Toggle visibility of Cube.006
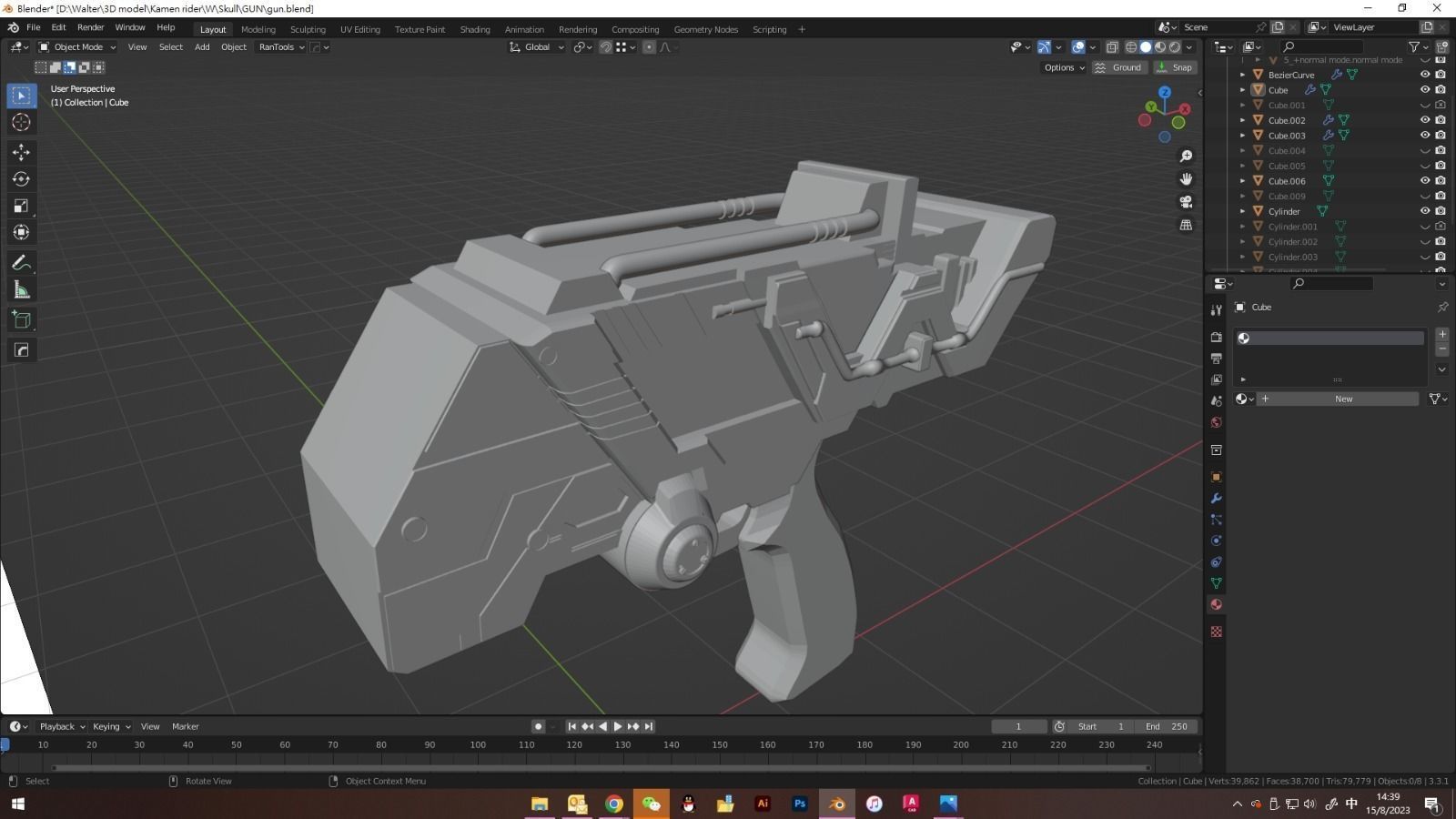Screen dimensions: 1456x819 point(1425,181)
